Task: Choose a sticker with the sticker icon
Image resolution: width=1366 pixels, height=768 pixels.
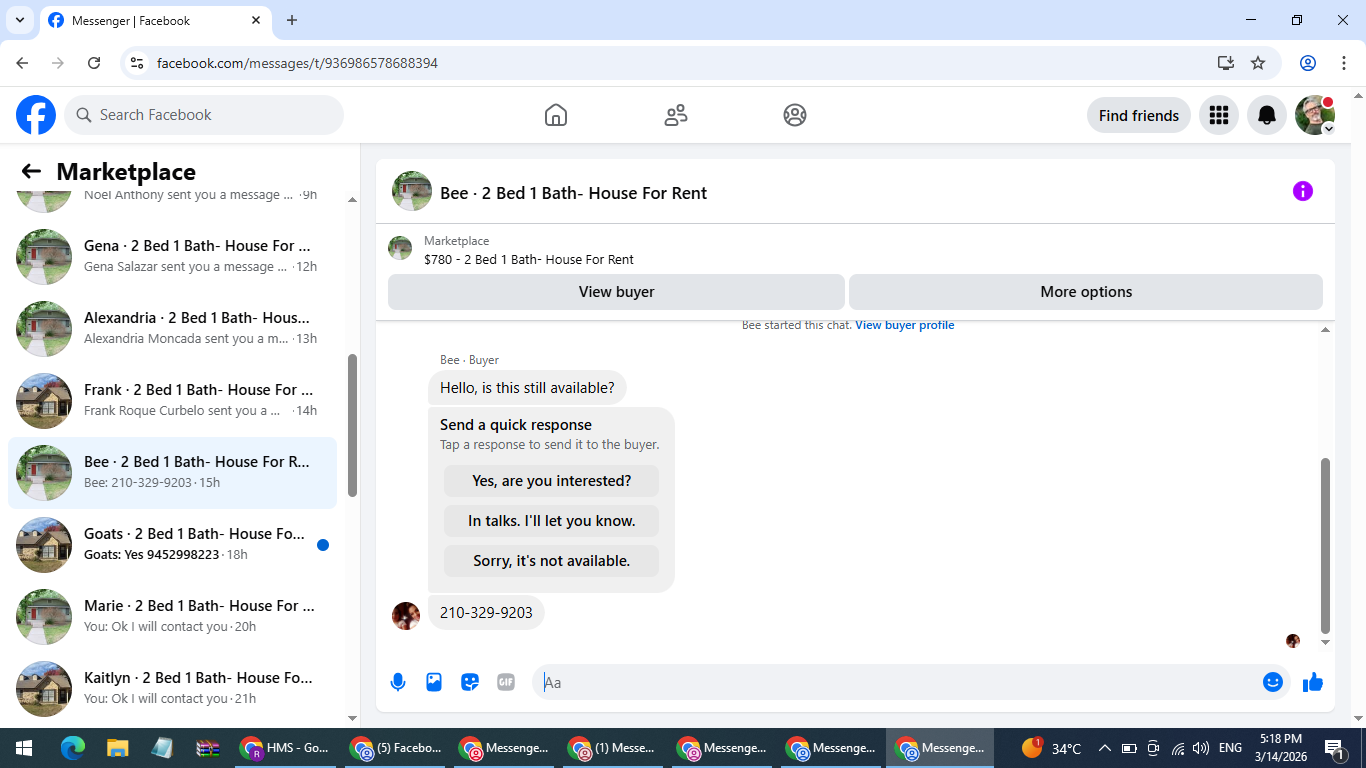Action: (470, 682)
